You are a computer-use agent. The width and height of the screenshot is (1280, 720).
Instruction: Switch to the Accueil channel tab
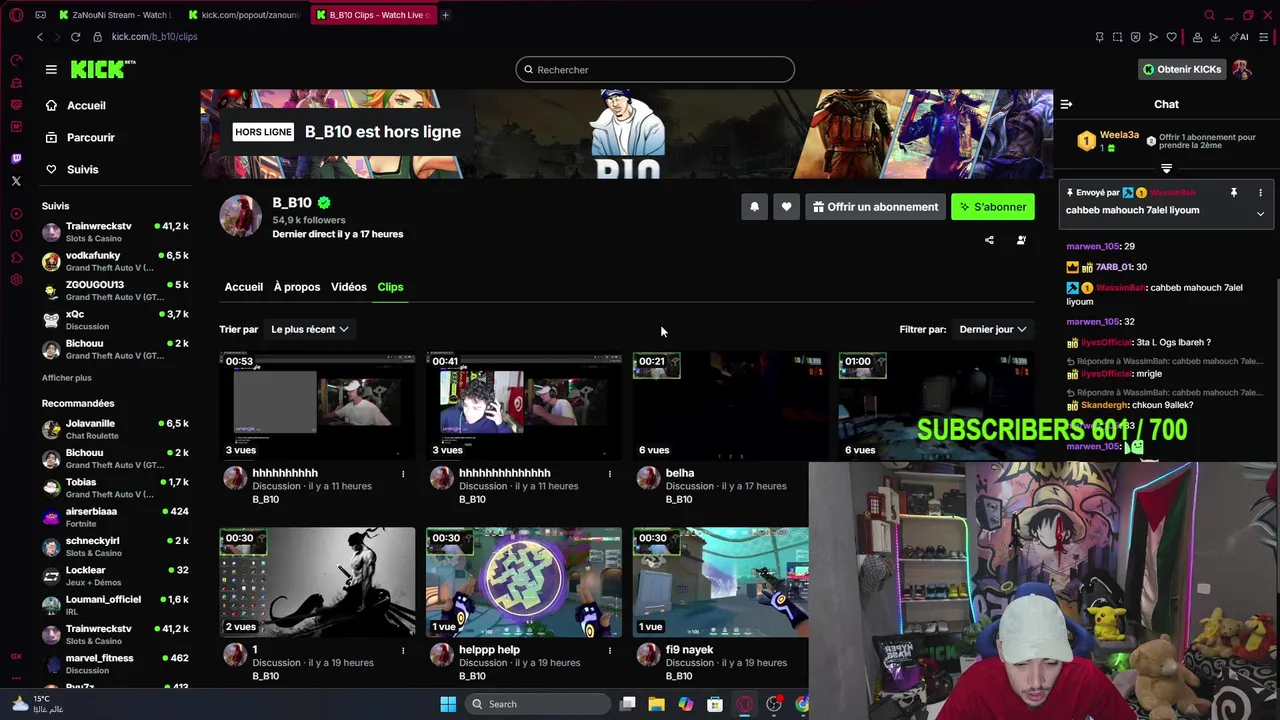(x=244, y=287)
